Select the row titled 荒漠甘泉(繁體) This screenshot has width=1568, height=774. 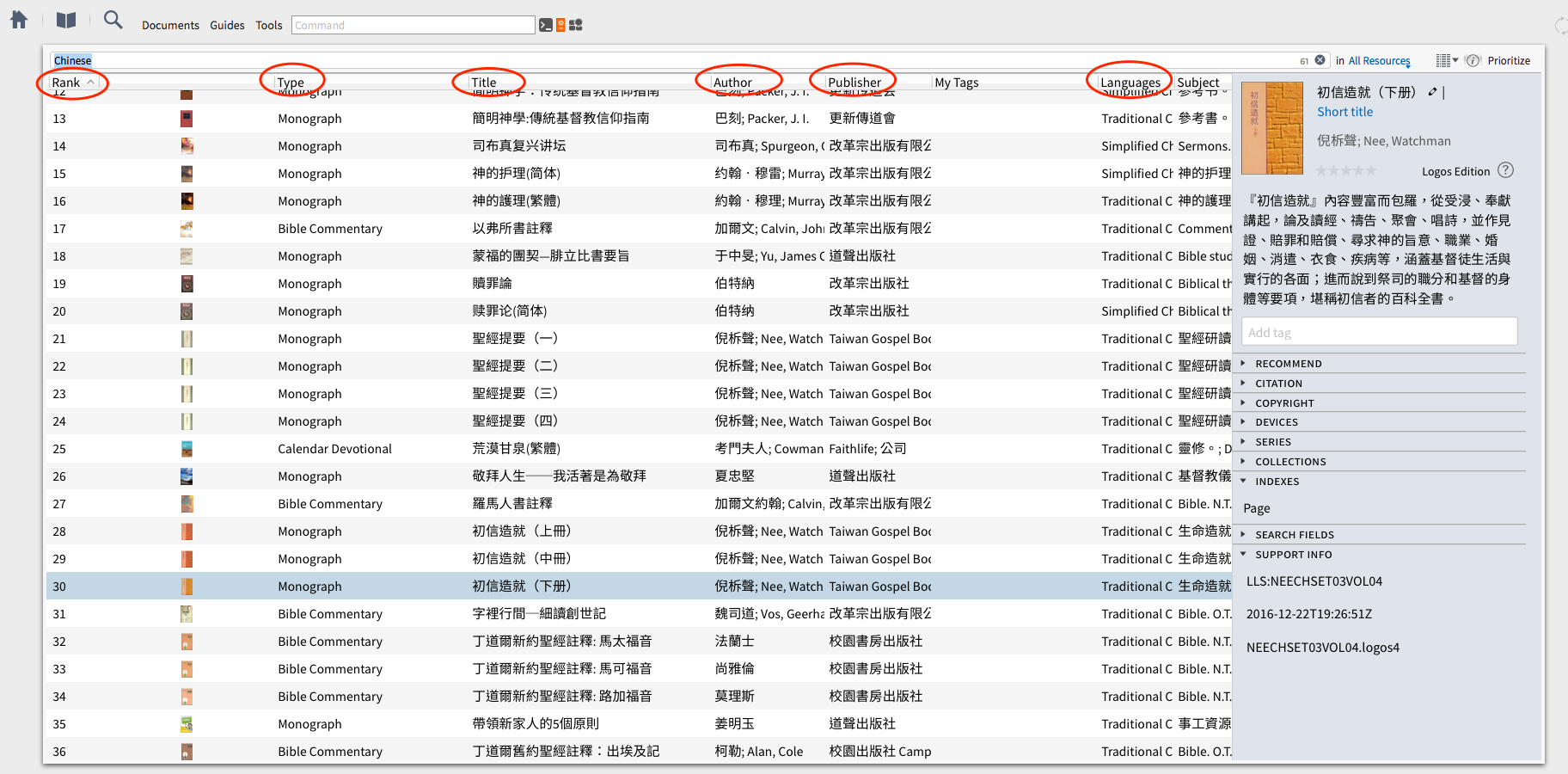tap(639, 449)
